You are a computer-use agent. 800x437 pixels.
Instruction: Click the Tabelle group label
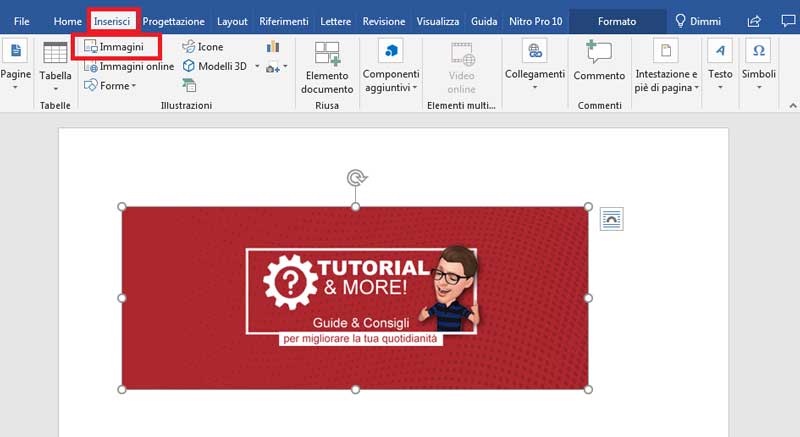point(55,106)
